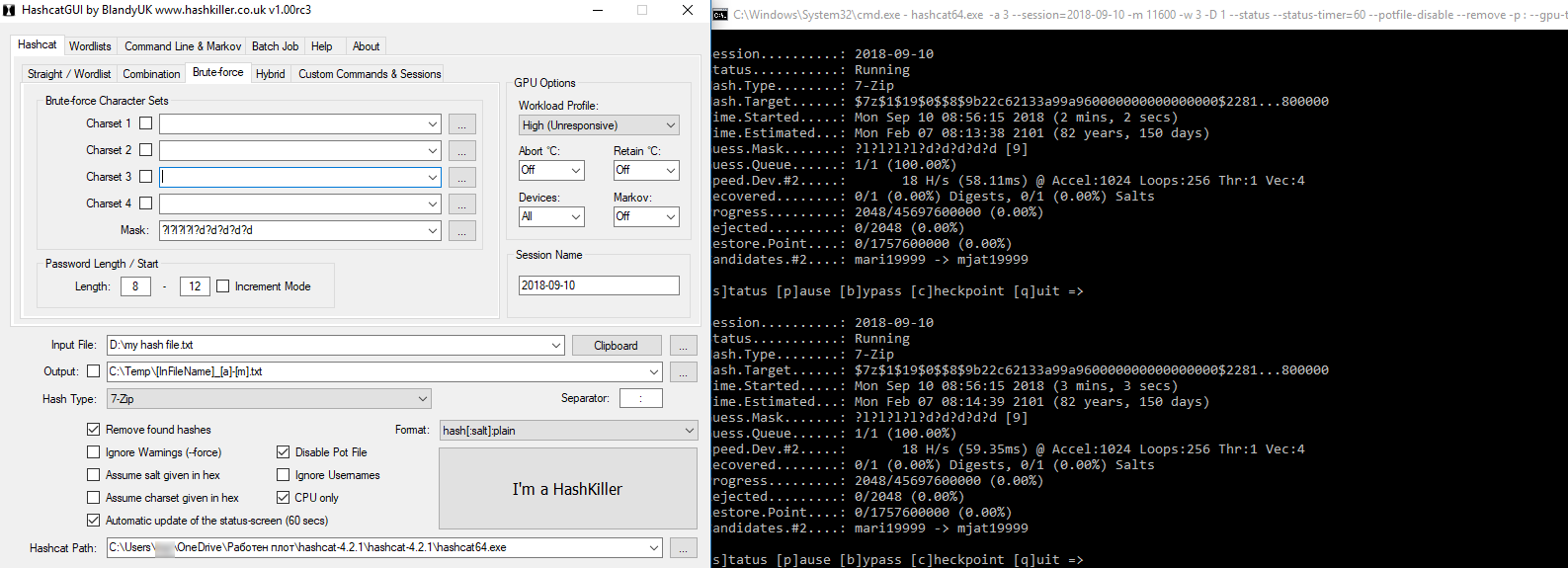Click the HashcatGUI title bar app icon
The width and height of the screenshot is (1568, 568).
click(9, 10)
